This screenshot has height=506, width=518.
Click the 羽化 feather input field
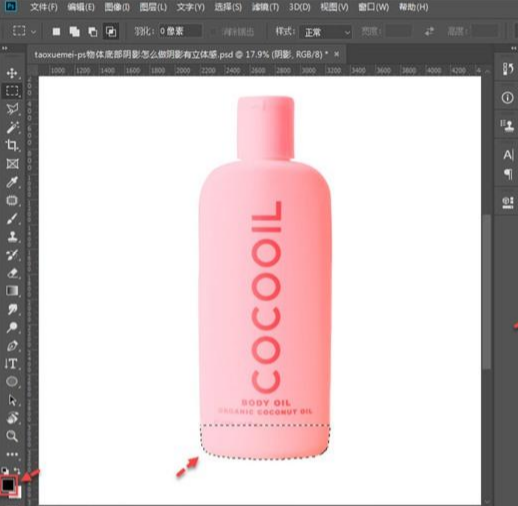180,31
